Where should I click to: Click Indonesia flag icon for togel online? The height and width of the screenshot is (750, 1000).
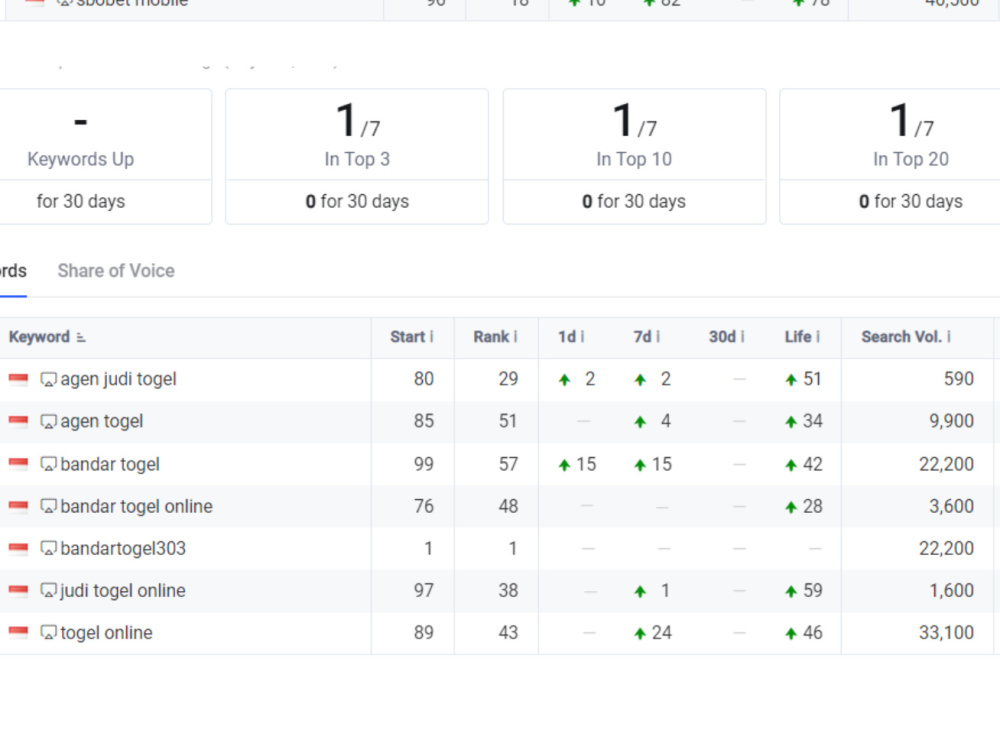pyautogui.click(x=18, y=633)
